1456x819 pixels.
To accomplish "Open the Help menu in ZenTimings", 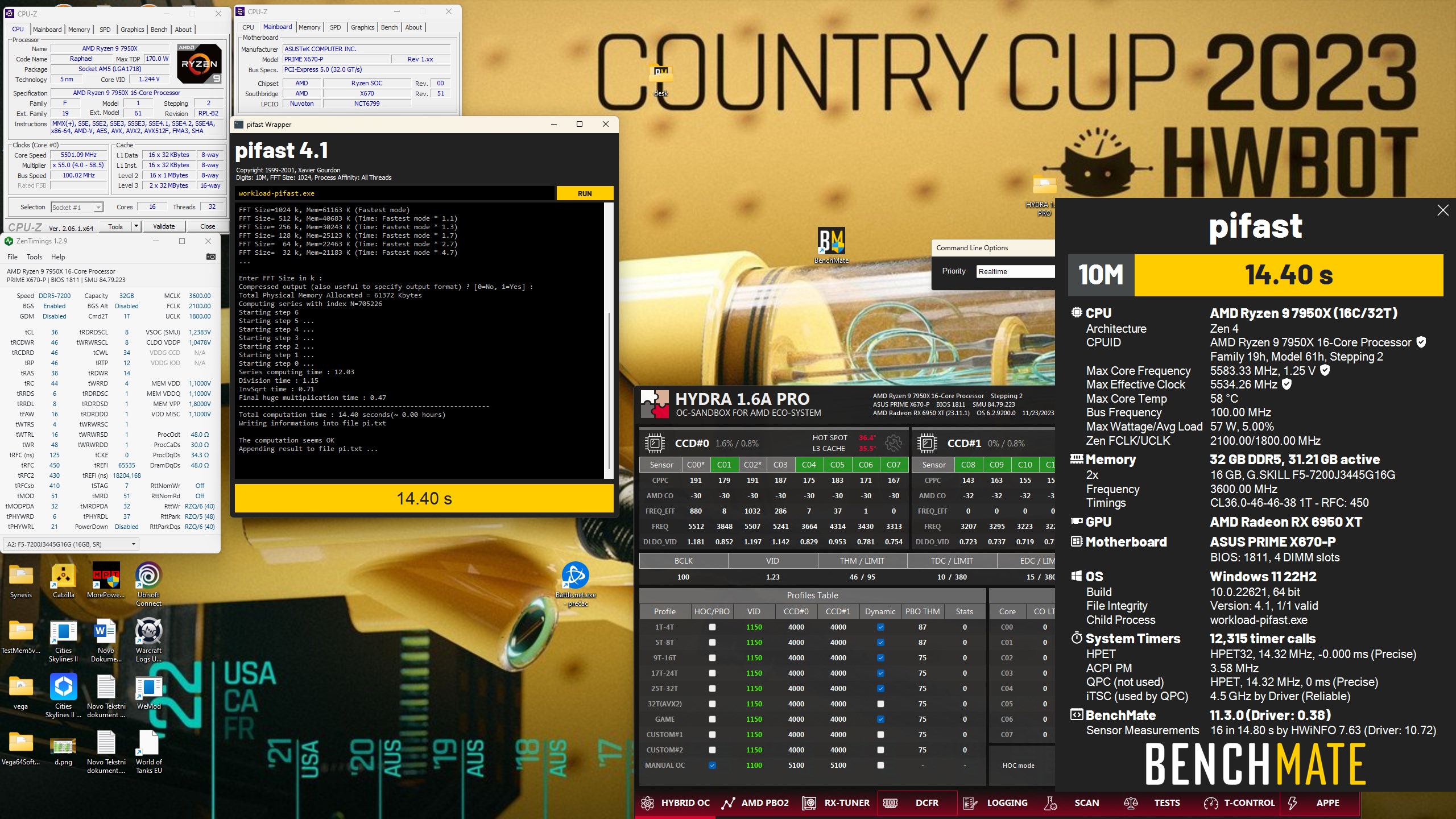I will (x=58, y=257).
